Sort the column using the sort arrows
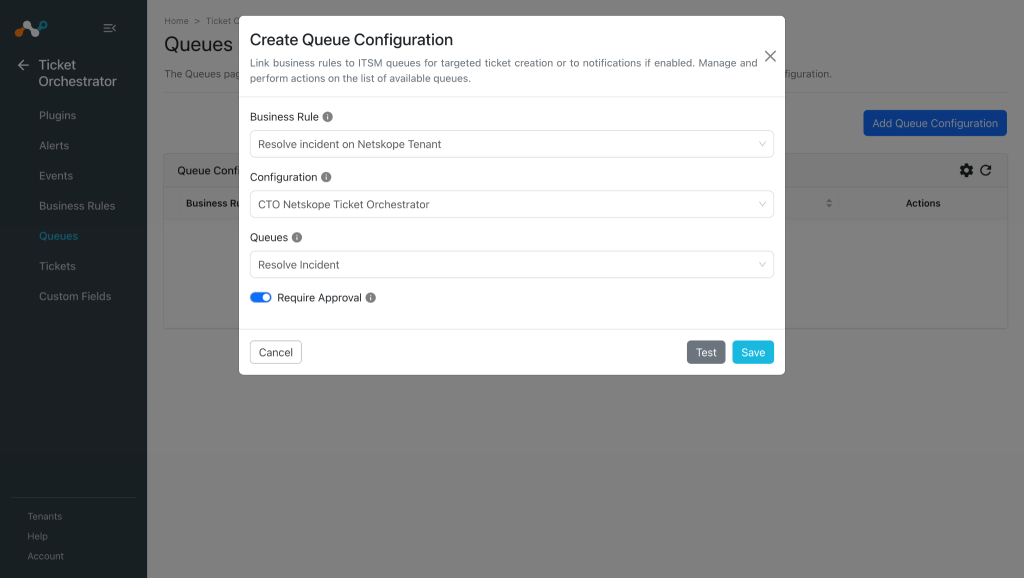The image size is (1024, 578). (x=829, y=203)
